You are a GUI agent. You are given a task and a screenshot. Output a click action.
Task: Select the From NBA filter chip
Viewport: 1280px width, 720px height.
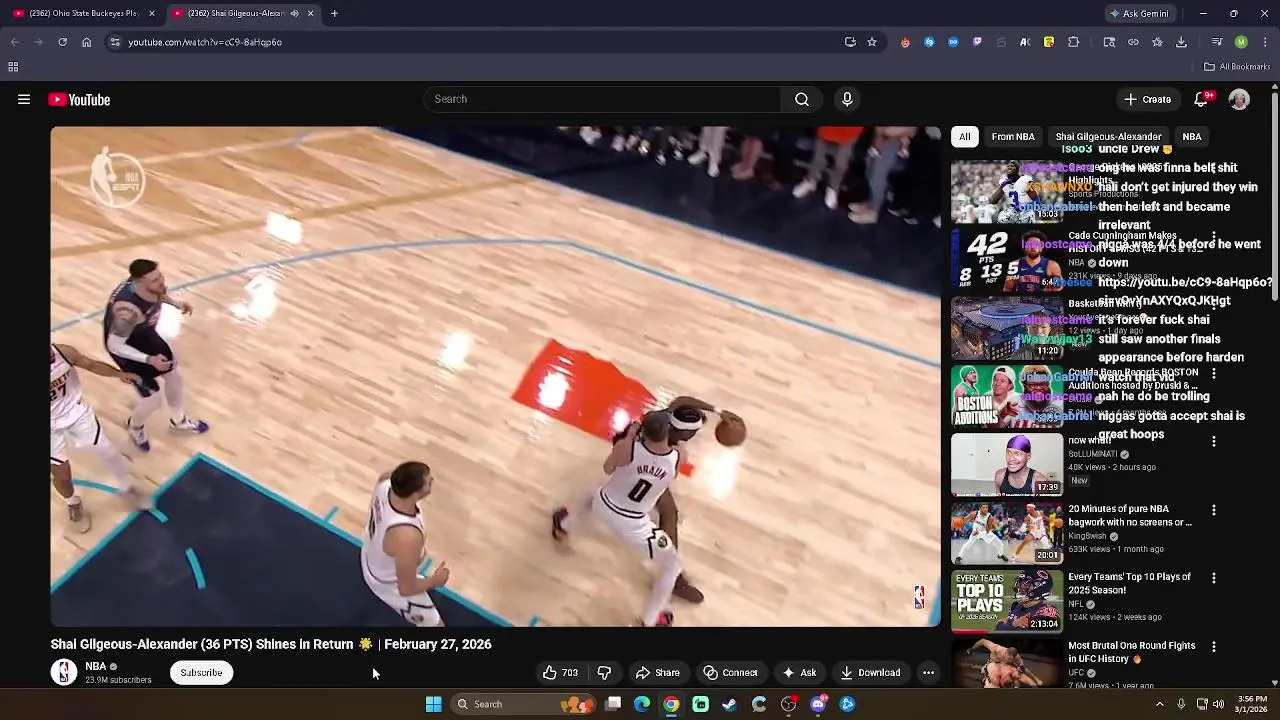tap(1013, 136)
